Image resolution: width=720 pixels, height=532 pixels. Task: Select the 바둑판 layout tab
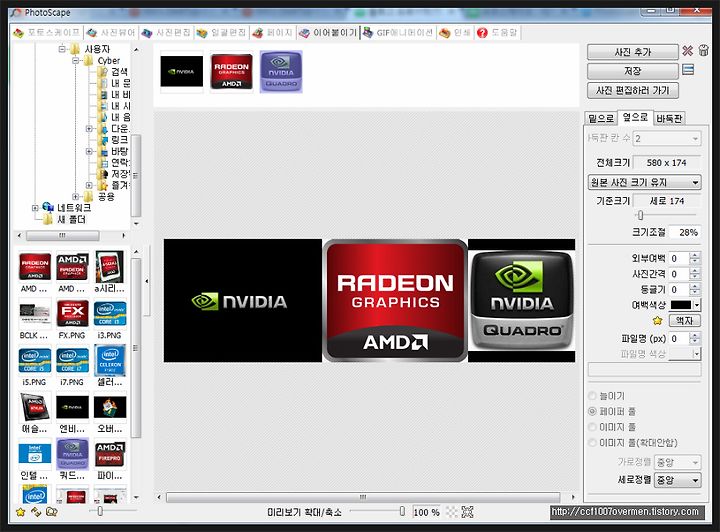coord(669,118)
